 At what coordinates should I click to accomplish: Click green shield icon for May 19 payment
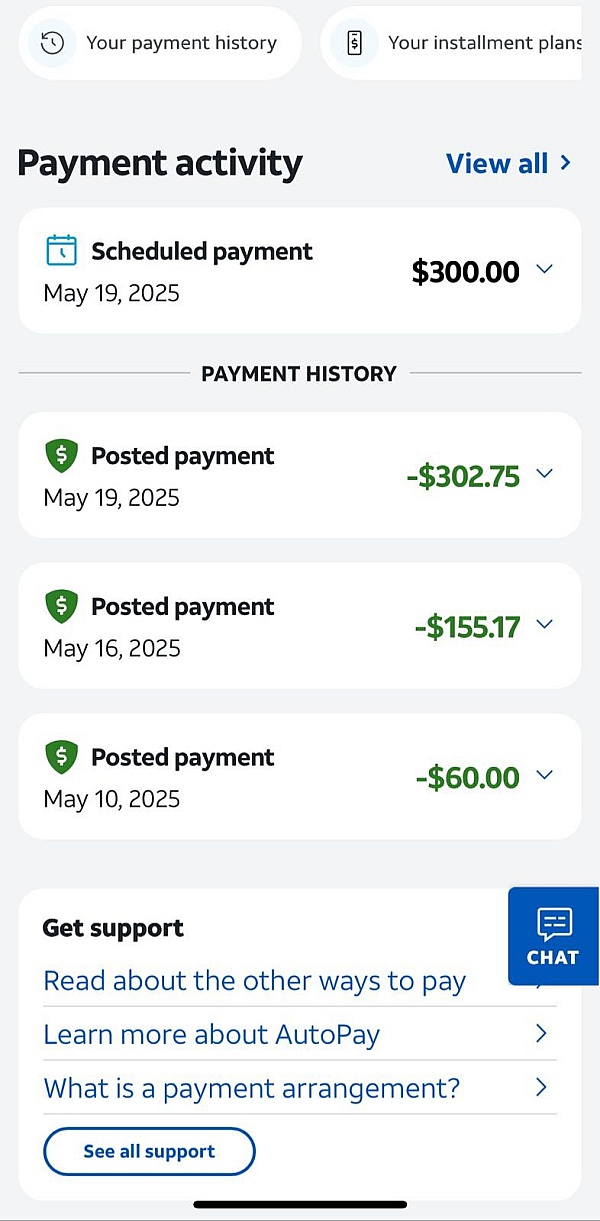point(61,456)
